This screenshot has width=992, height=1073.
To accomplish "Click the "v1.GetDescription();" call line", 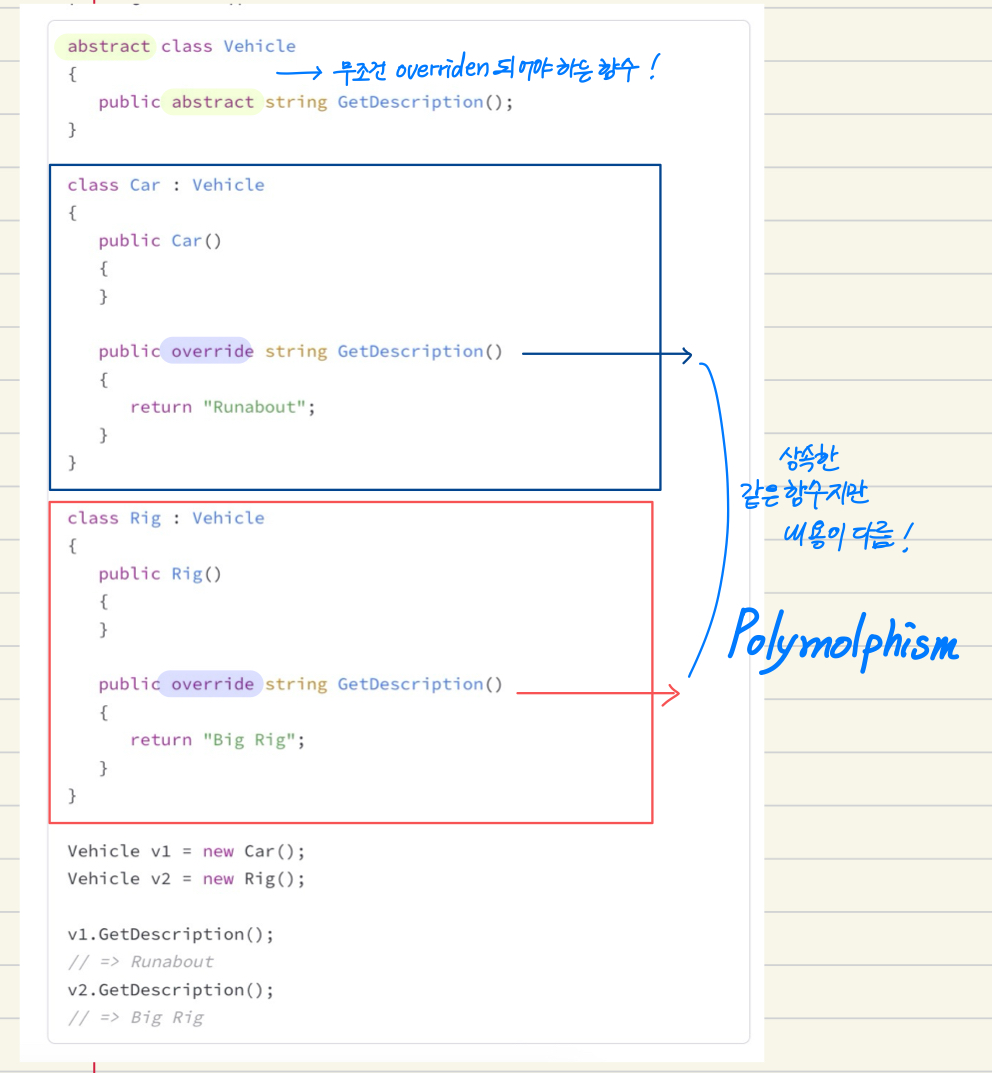I will click(x=170, y=934).
